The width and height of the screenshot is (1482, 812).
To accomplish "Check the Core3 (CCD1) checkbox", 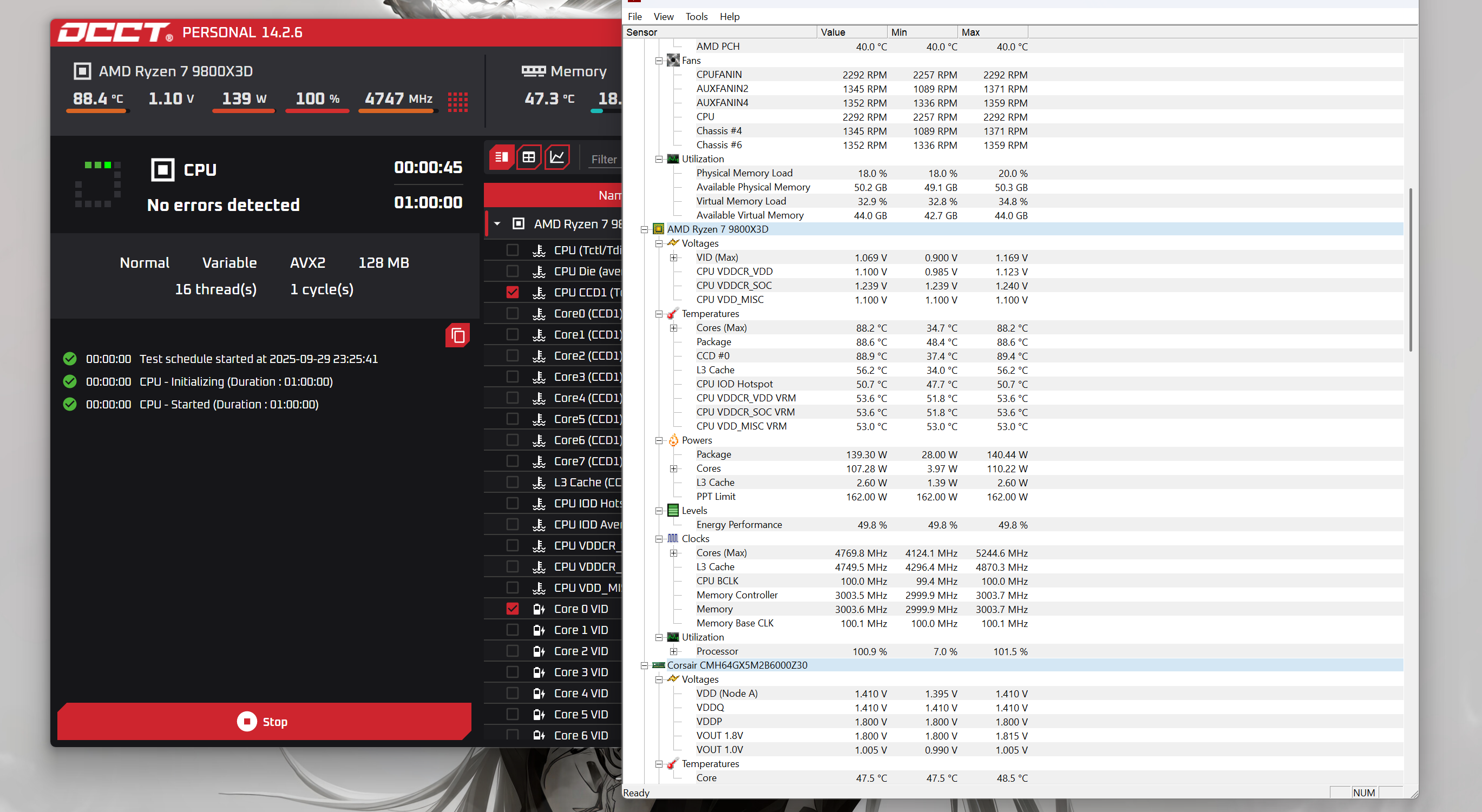I will [512, 377].
